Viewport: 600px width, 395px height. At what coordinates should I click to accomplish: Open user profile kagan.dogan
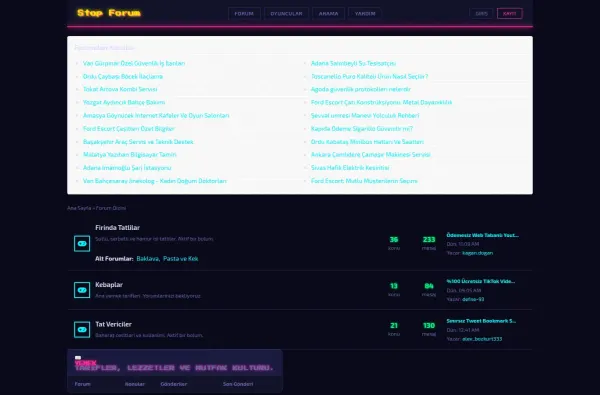(478, 253)
